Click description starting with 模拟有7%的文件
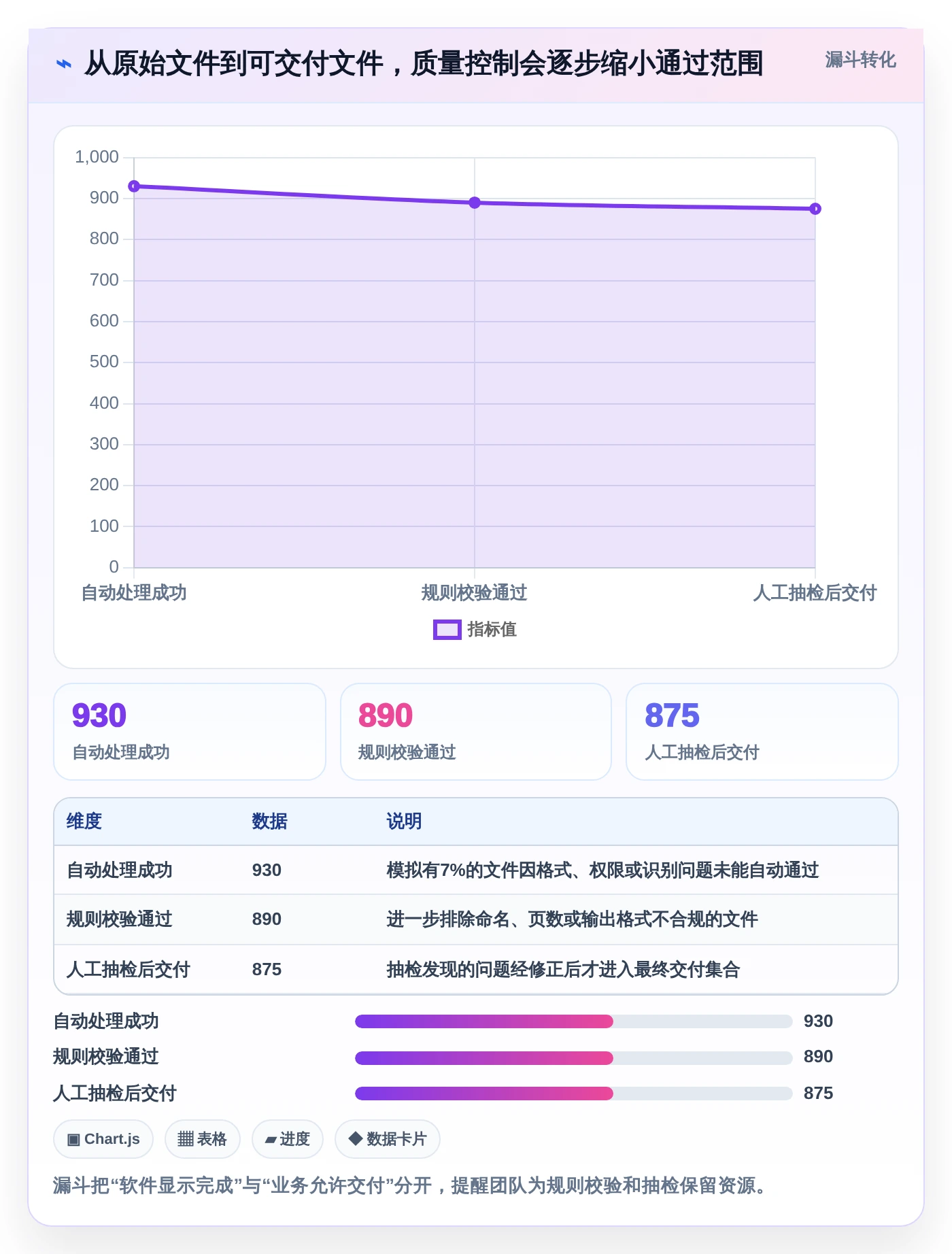Image resolution: width=952 pixels, height=1254 pixels. (x=602, y=870)
